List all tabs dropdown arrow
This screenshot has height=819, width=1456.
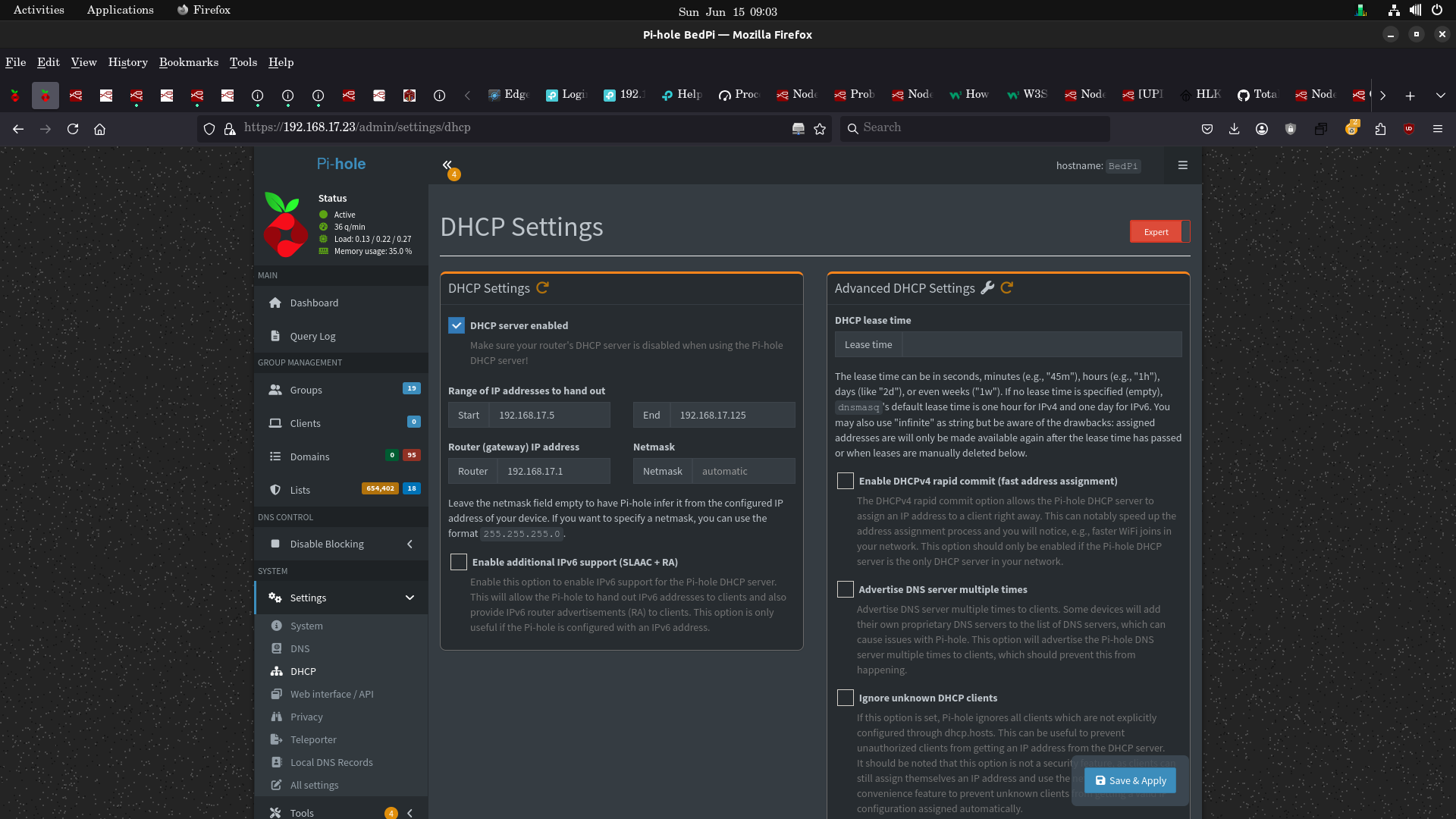coord(1440,96)
